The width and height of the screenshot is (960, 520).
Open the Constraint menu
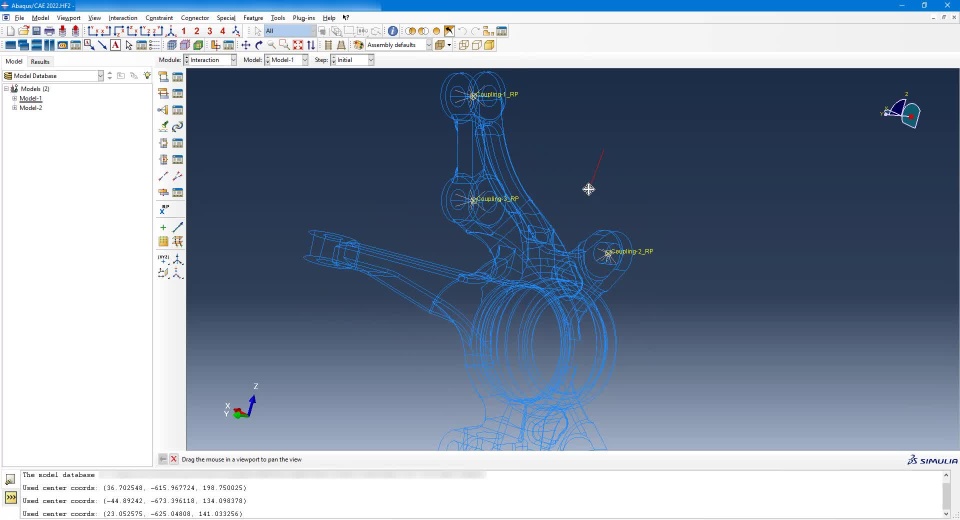(158, 18)
